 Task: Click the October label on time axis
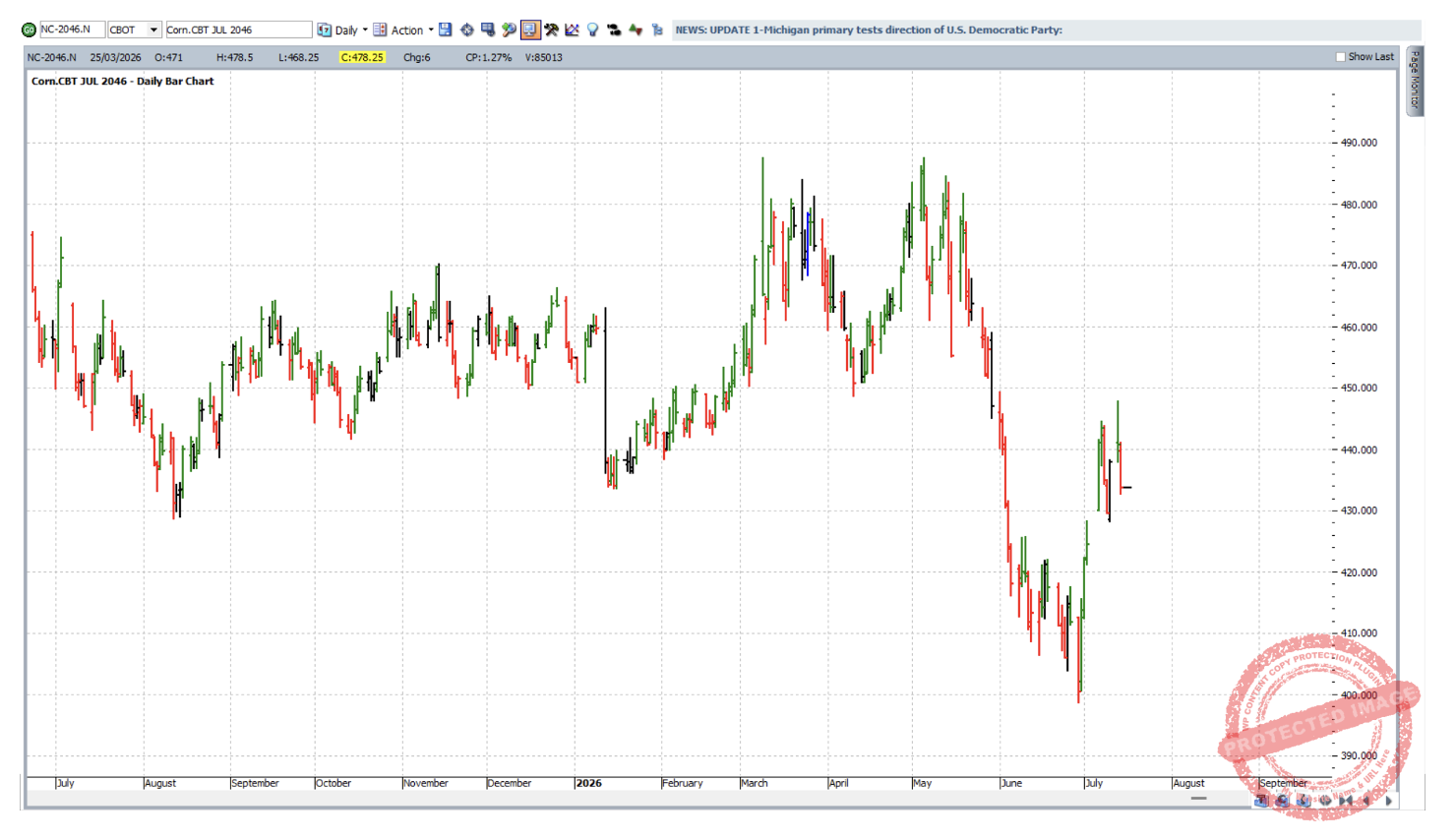(334, 783)
